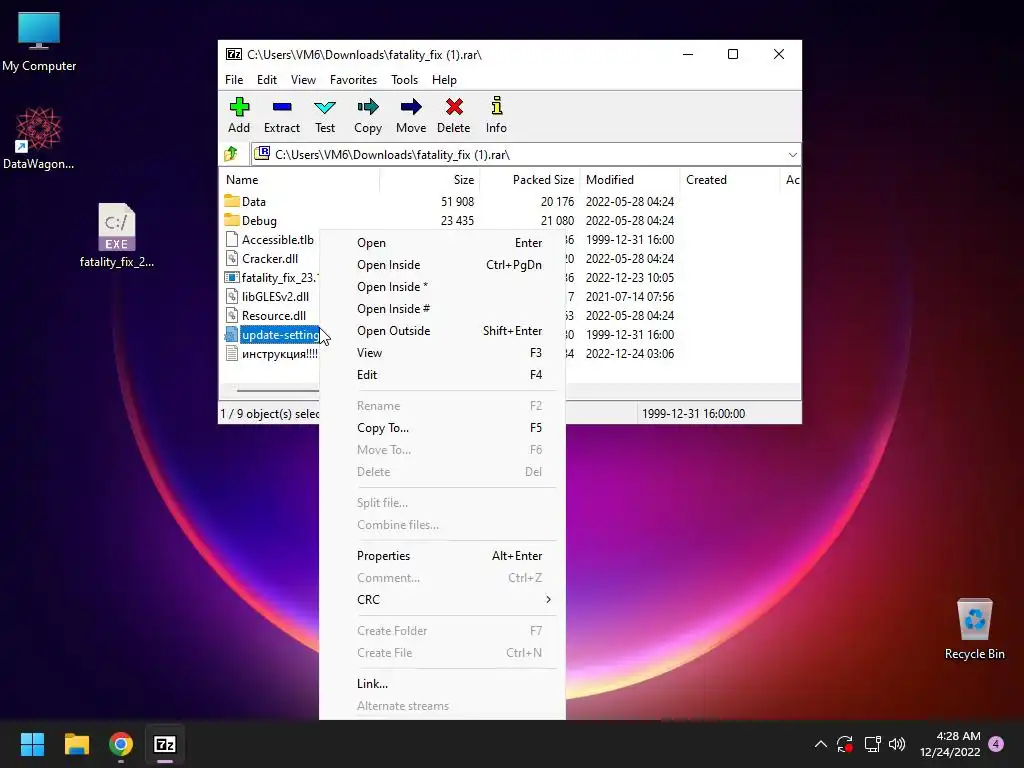
Task: Open the Edit menu
Action: tap(266, 80)
